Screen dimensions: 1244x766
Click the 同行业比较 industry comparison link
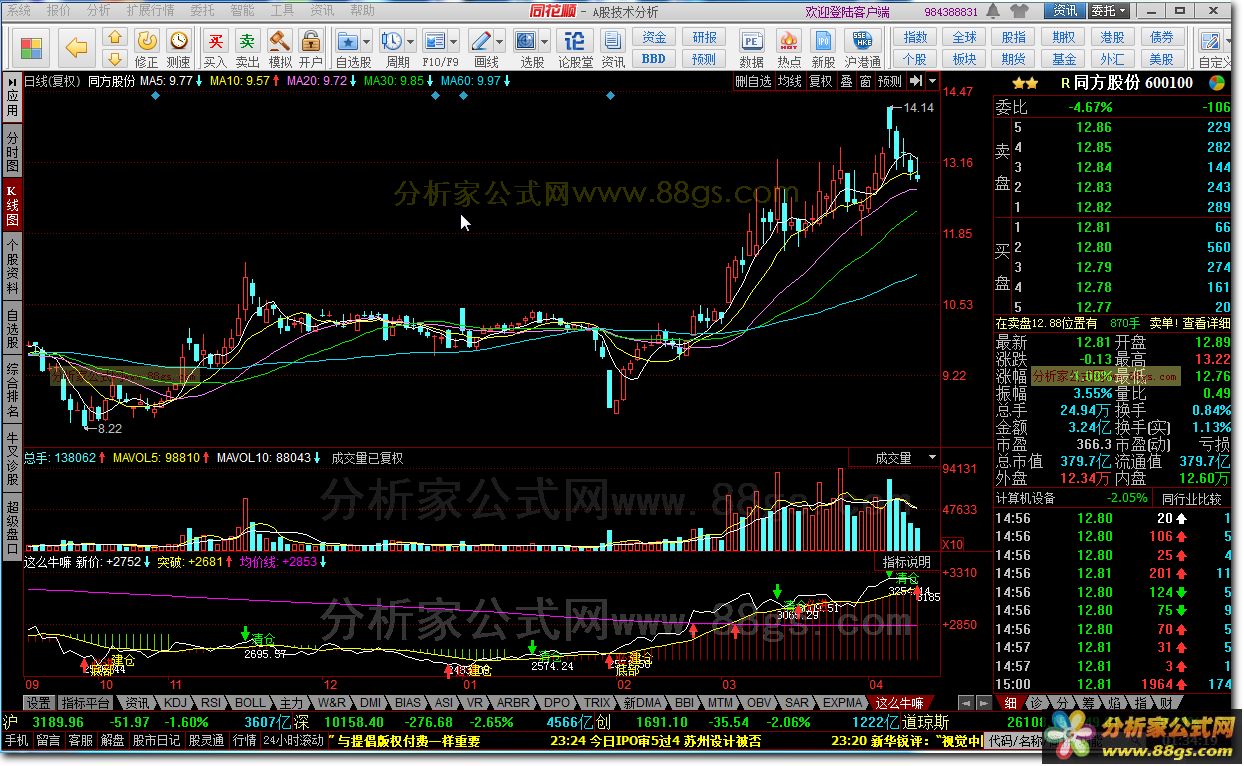pyautogui.click(x=1192, y=498)
